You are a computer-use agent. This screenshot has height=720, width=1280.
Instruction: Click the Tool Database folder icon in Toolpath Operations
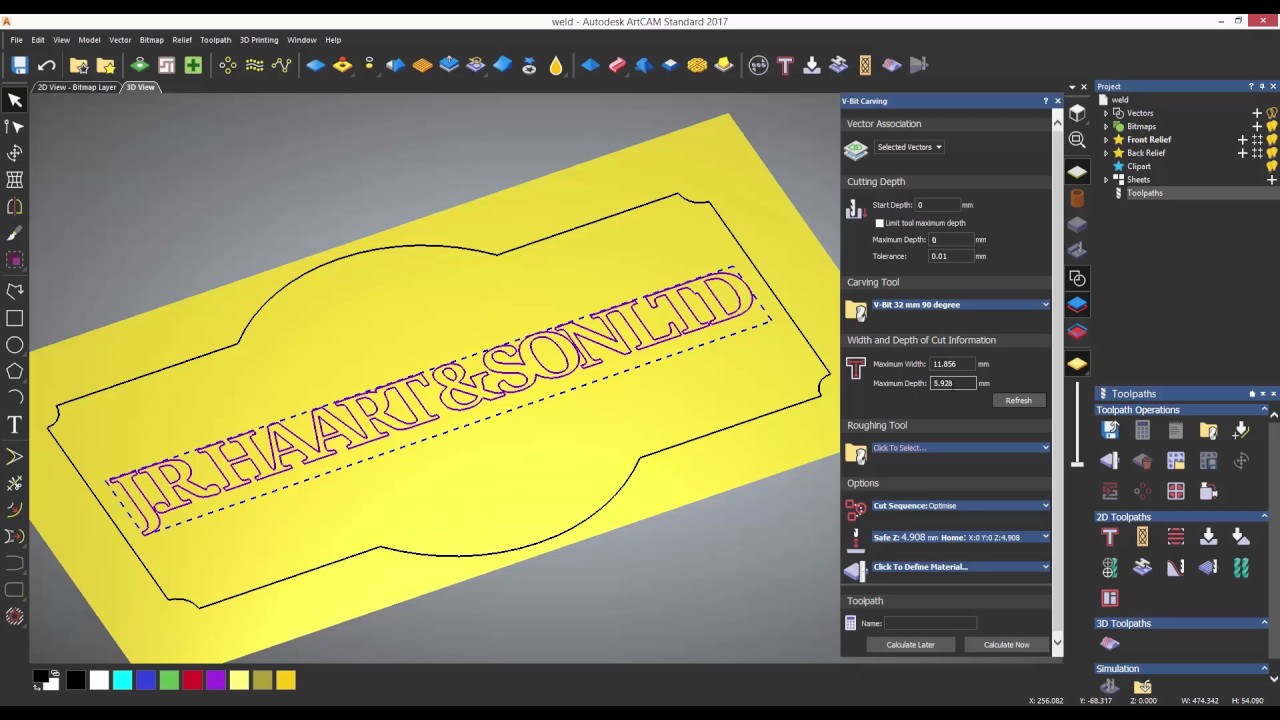[1208, 430]
